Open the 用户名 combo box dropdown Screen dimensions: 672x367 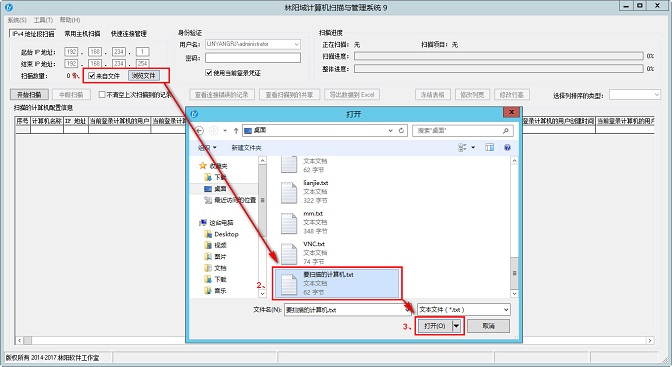pyautogui.click(x=297, y=44)
